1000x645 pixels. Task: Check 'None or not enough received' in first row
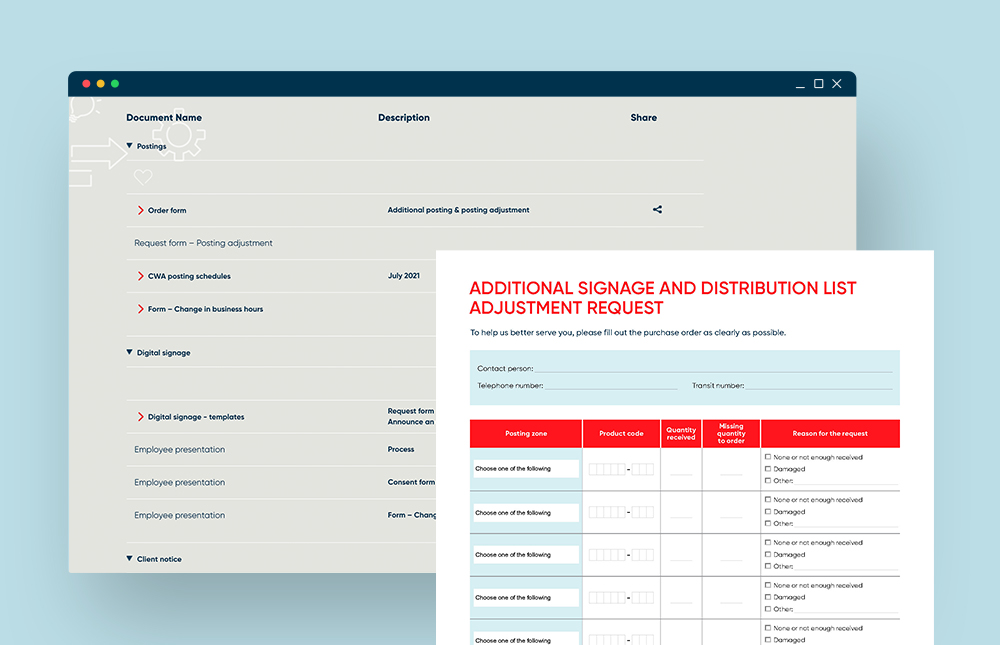click(768, 457)
